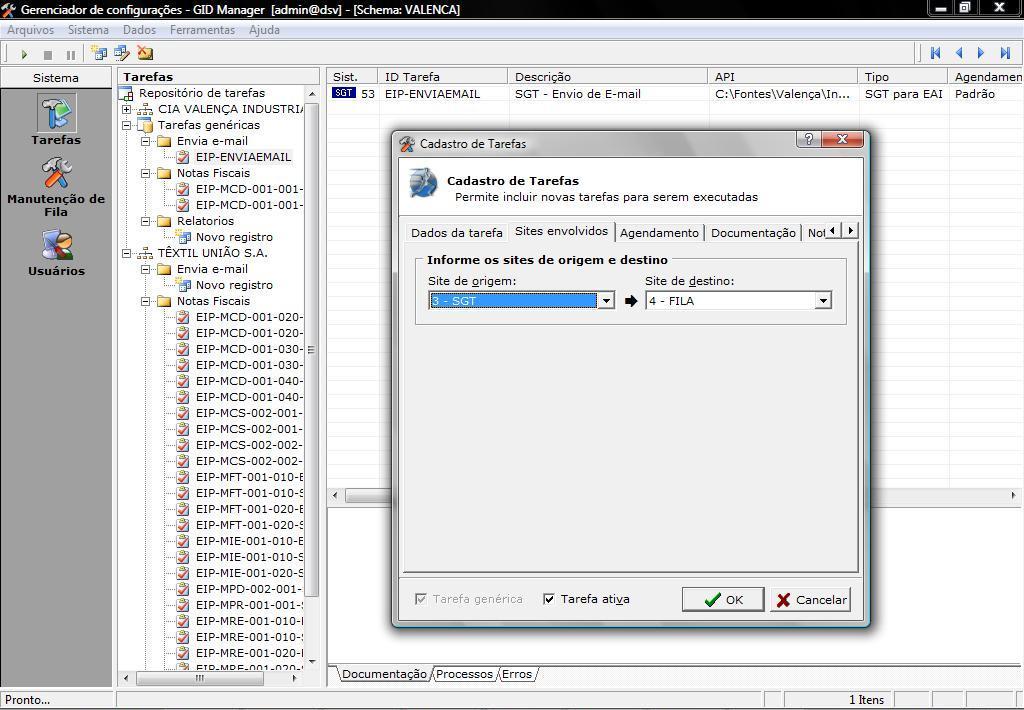
Task: Select EIP-ENVIAEMAIL in the task tree
Action: [243, 157]
